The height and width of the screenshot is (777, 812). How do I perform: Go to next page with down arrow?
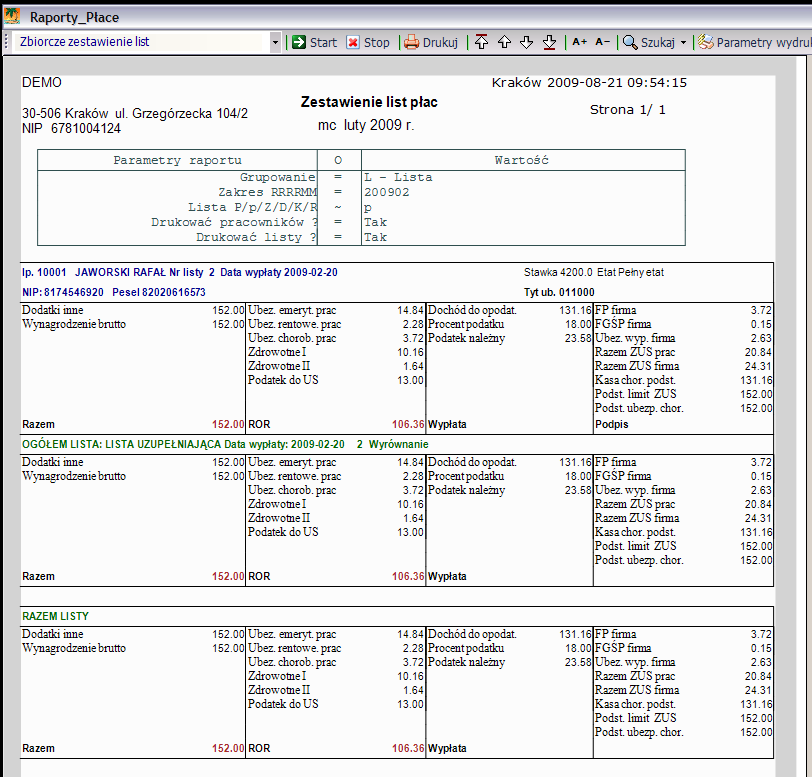tap(527, 42)
